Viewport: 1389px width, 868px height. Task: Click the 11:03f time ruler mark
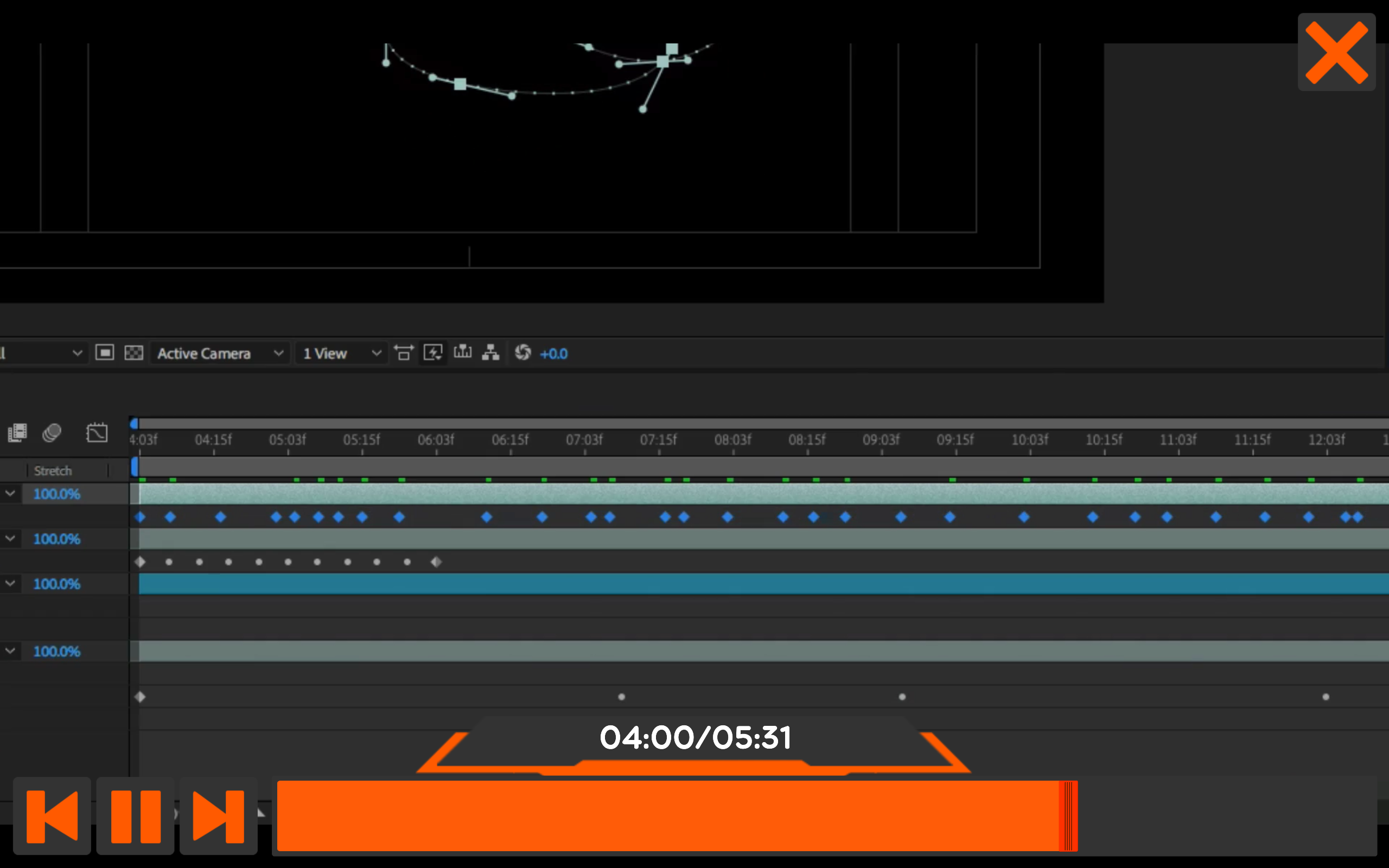coord(1178,440)
